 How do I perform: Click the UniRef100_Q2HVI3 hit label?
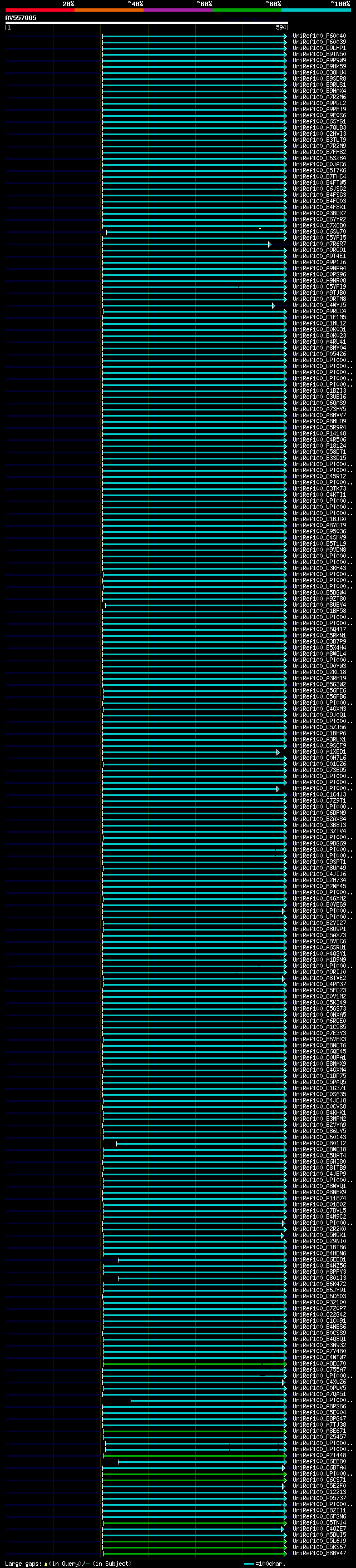click(319, 134)
